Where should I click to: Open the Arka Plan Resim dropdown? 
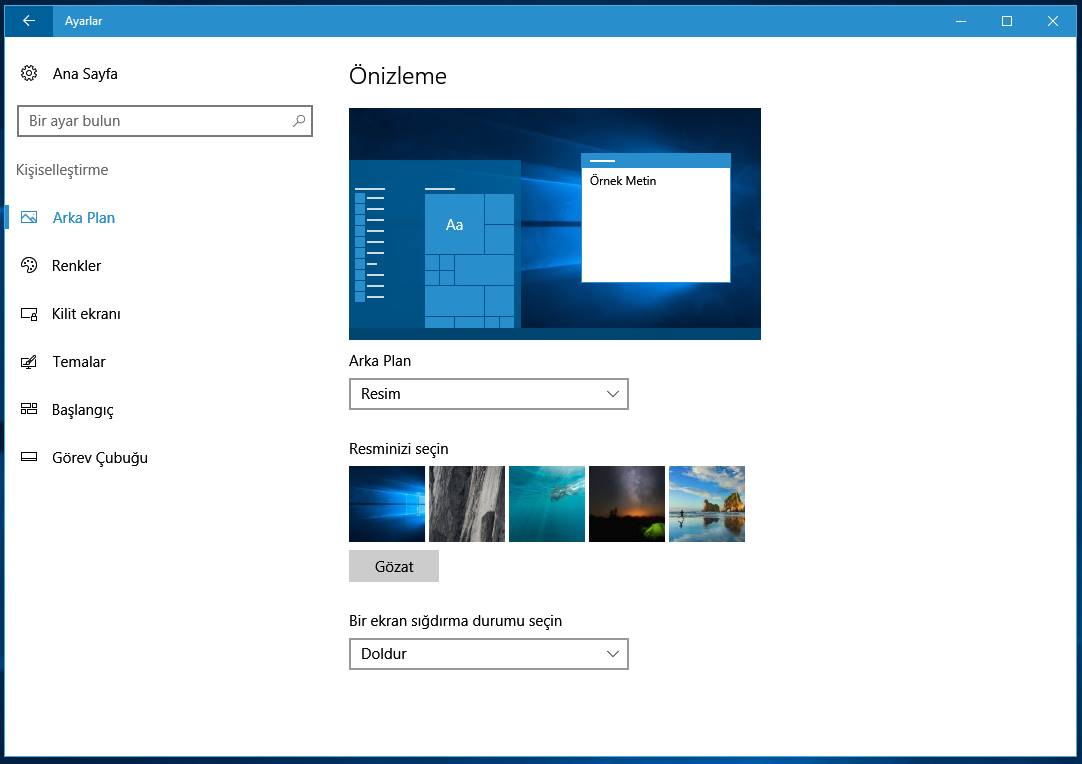[x=488, y=394]
